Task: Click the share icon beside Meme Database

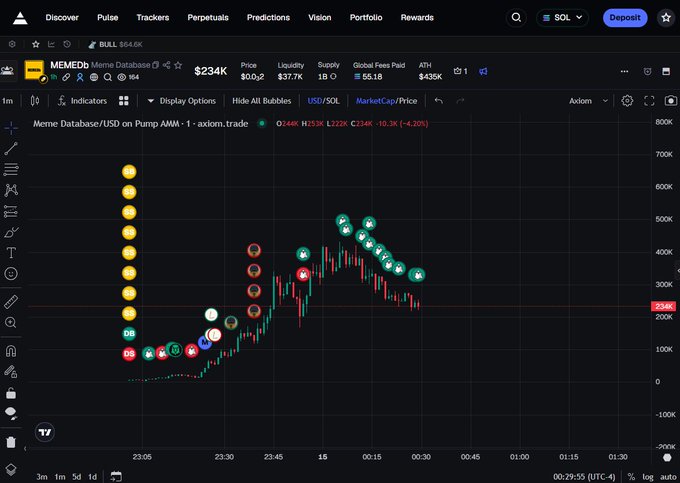Action: (x=167, y=65)
